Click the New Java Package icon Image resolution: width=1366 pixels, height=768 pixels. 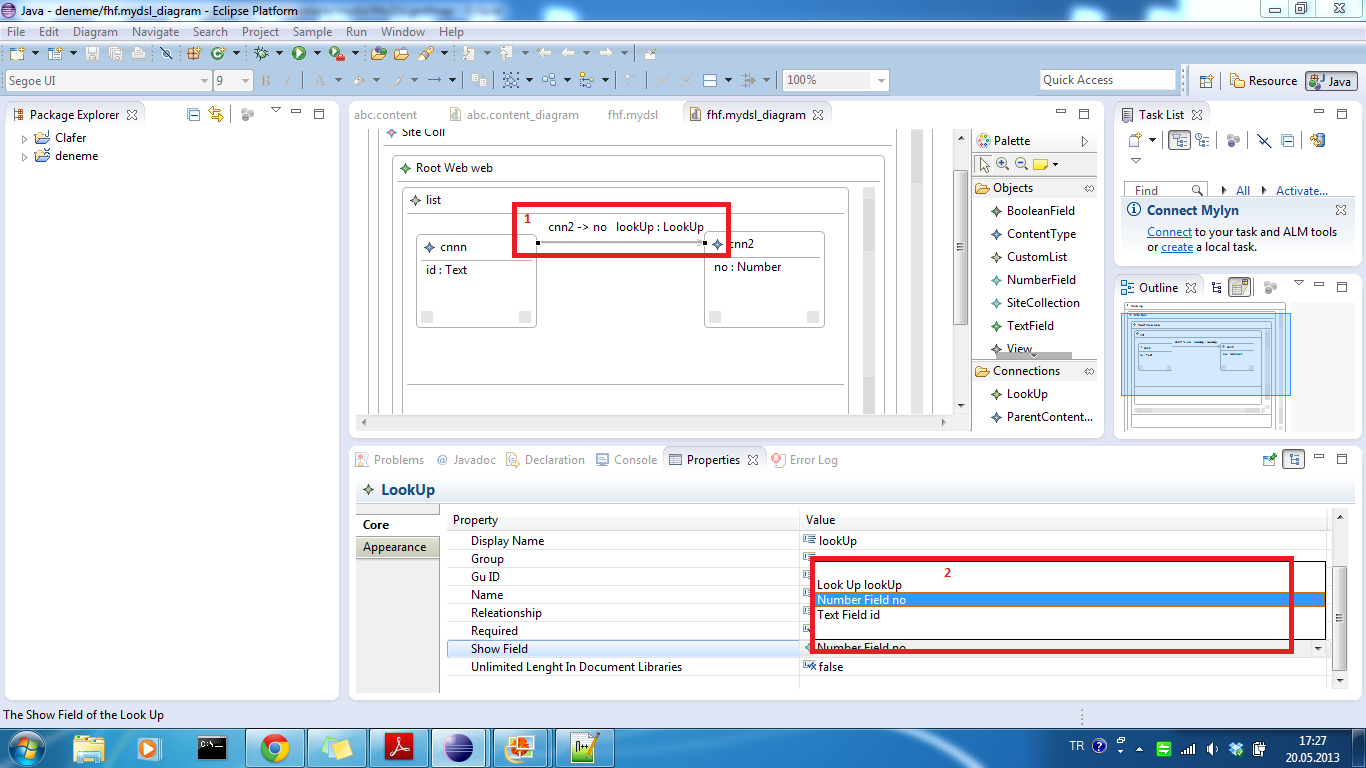tap(194, 53)
